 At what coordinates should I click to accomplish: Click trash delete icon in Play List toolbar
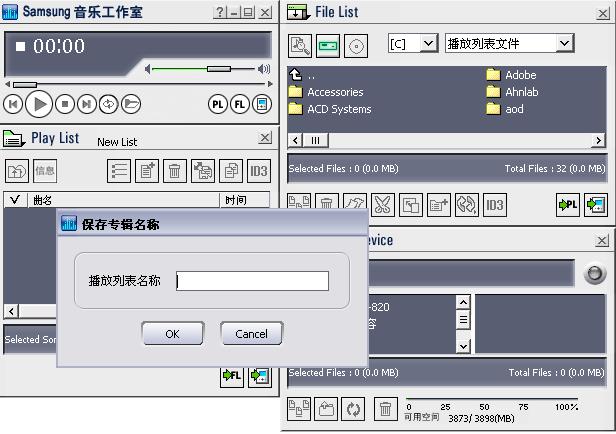[175, 171]
